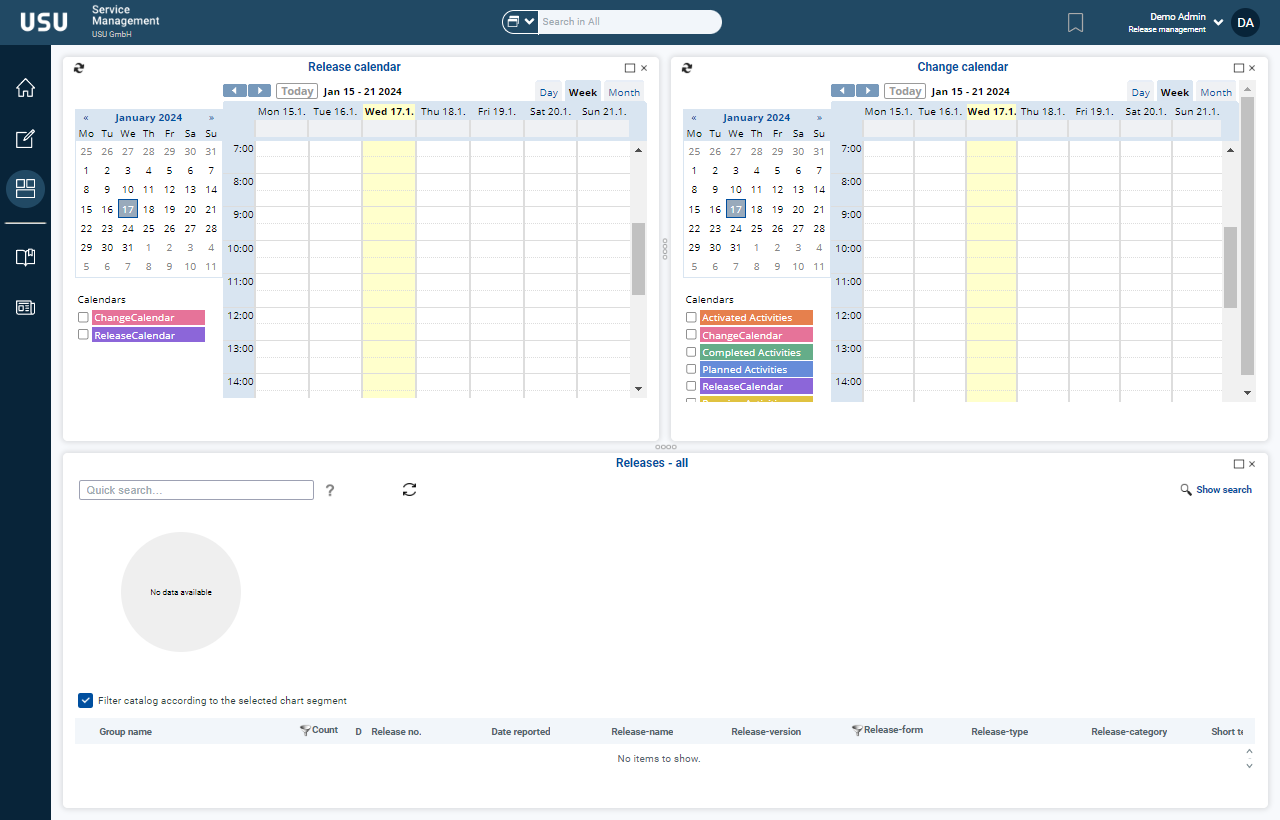Open Release-form column filter
This screenshot has width=1280, height=820.
(857, 731)
